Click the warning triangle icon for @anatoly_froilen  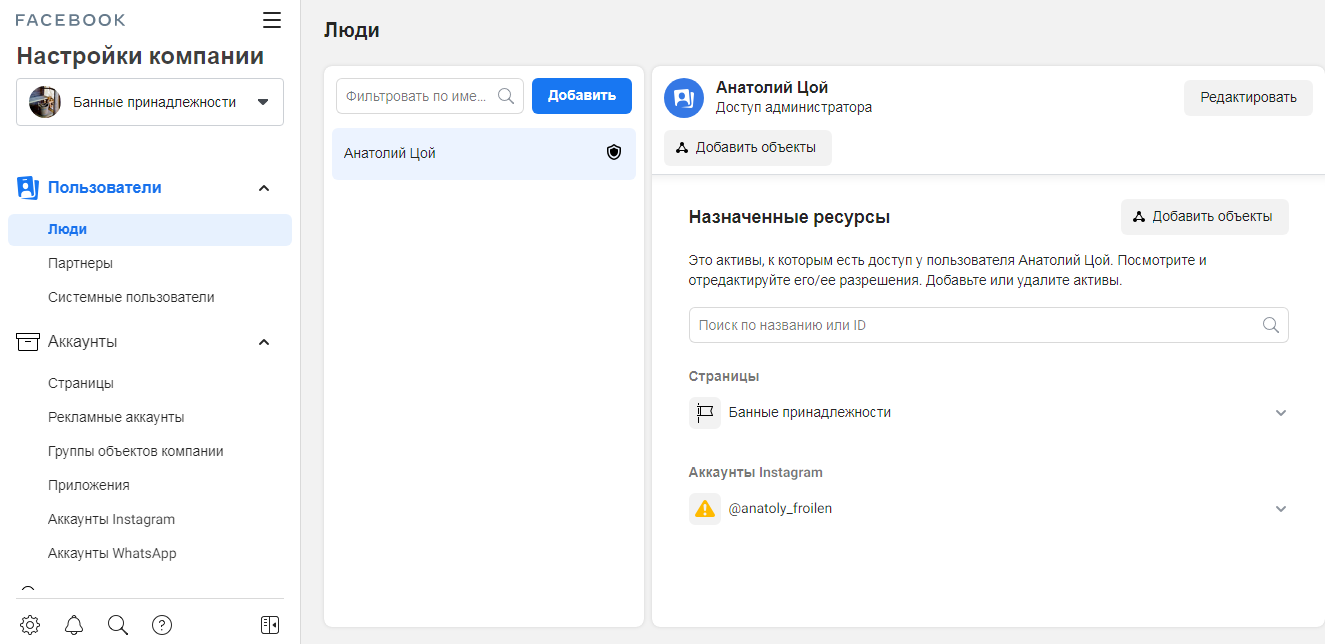[705, 508]
